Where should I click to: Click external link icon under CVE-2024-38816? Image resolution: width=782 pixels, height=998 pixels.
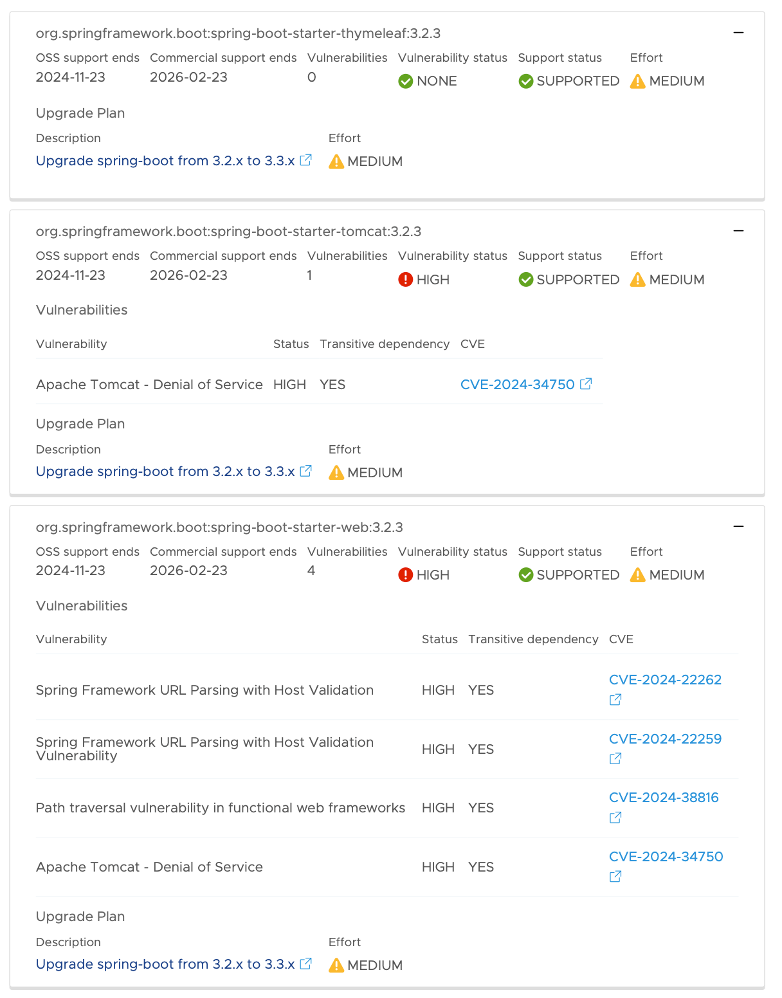point(615,818)
